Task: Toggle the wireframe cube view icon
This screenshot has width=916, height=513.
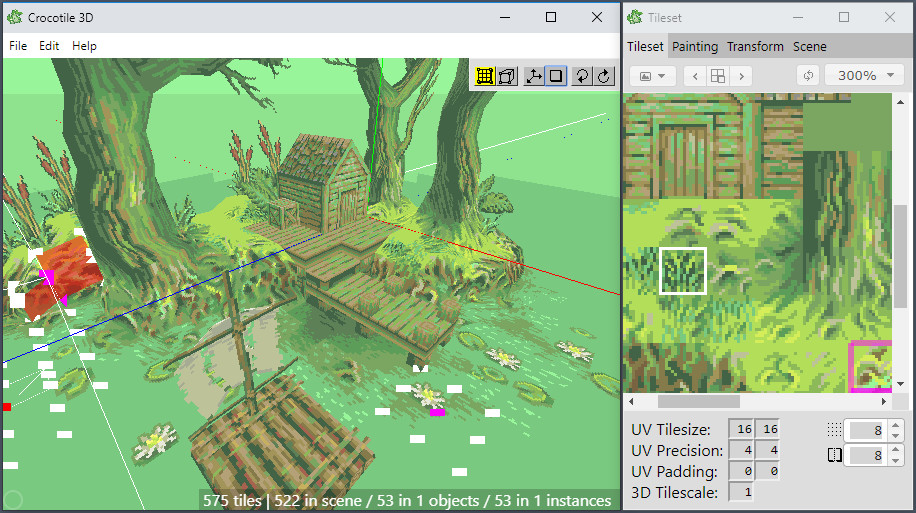Action: tap(507, 76)
